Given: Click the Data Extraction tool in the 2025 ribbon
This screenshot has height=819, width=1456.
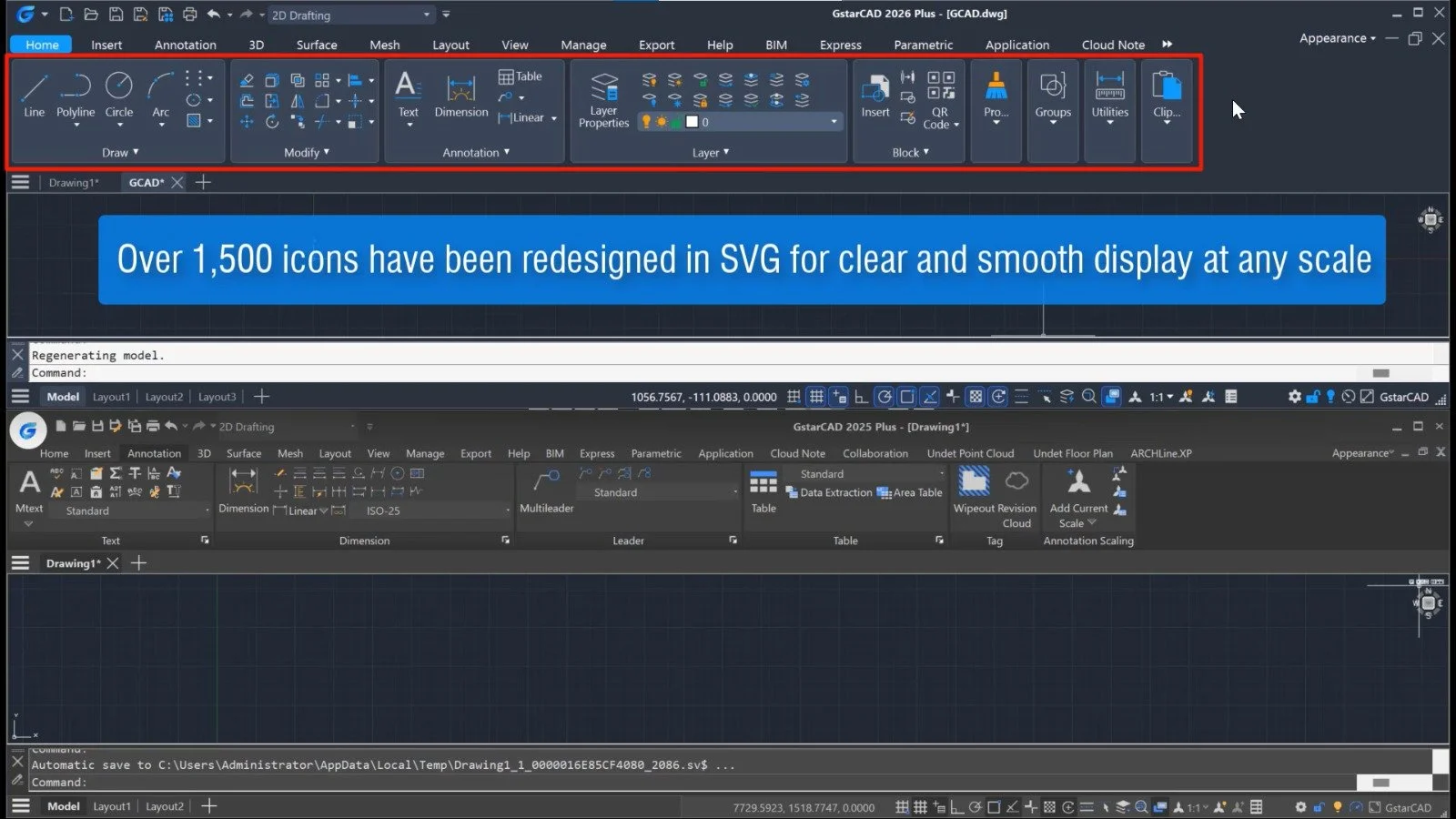Looking at the screenshot, I should (828, 492).
